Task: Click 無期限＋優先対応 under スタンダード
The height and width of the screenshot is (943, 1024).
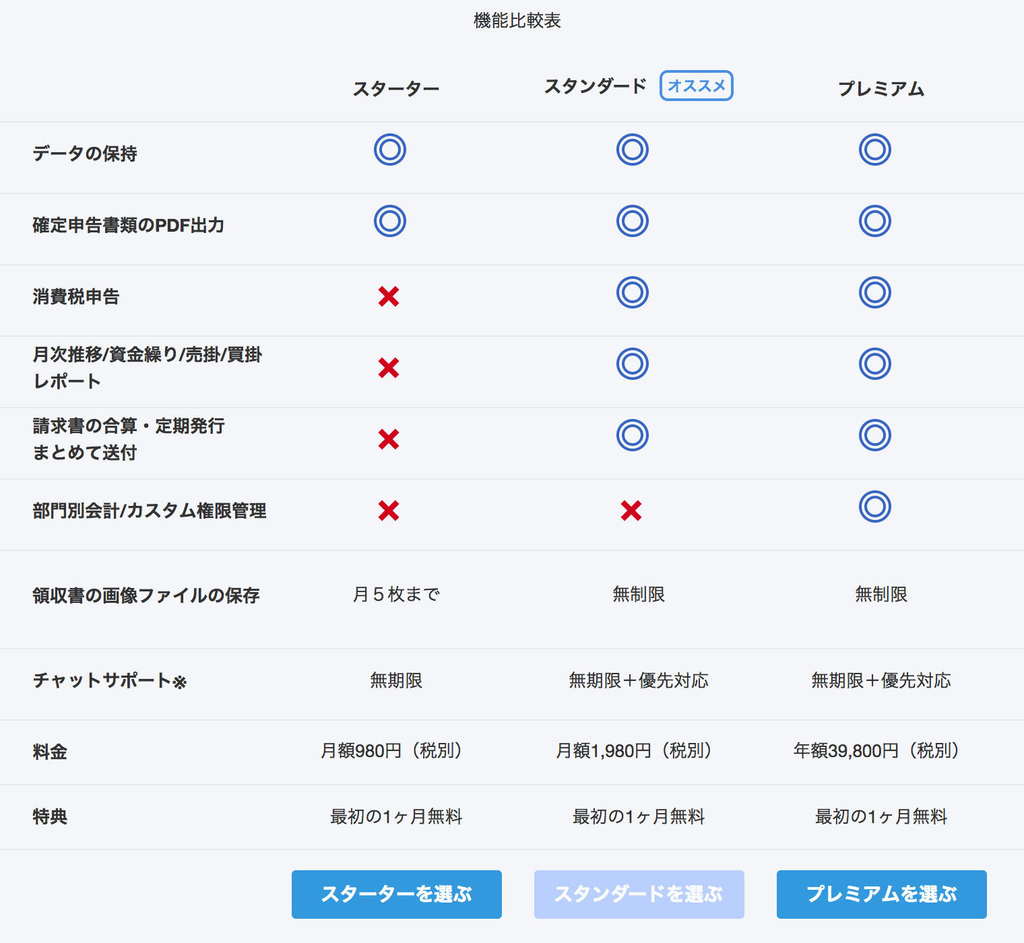Action: point(639,680)
